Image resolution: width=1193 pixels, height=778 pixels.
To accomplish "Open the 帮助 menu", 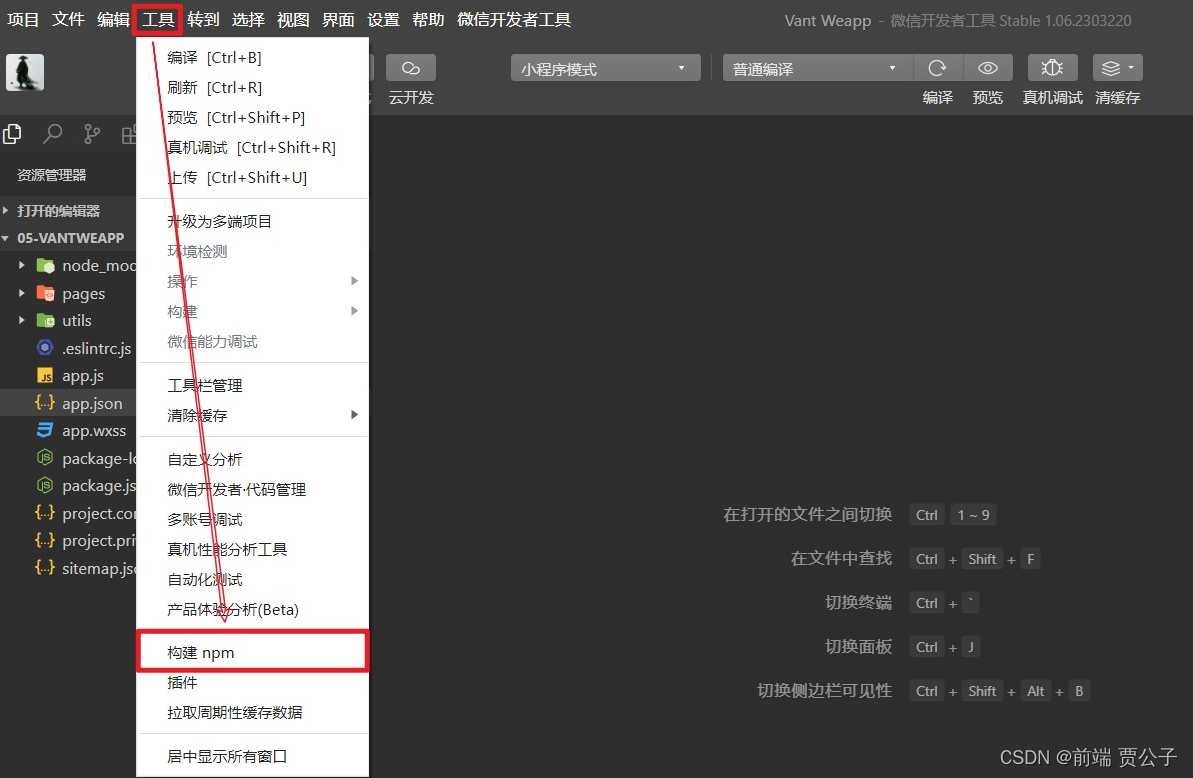I will point(428,19).
